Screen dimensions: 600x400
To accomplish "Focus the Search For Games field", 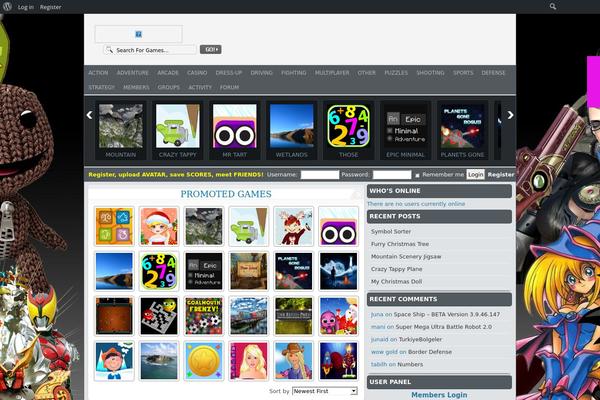I will 150,50.
